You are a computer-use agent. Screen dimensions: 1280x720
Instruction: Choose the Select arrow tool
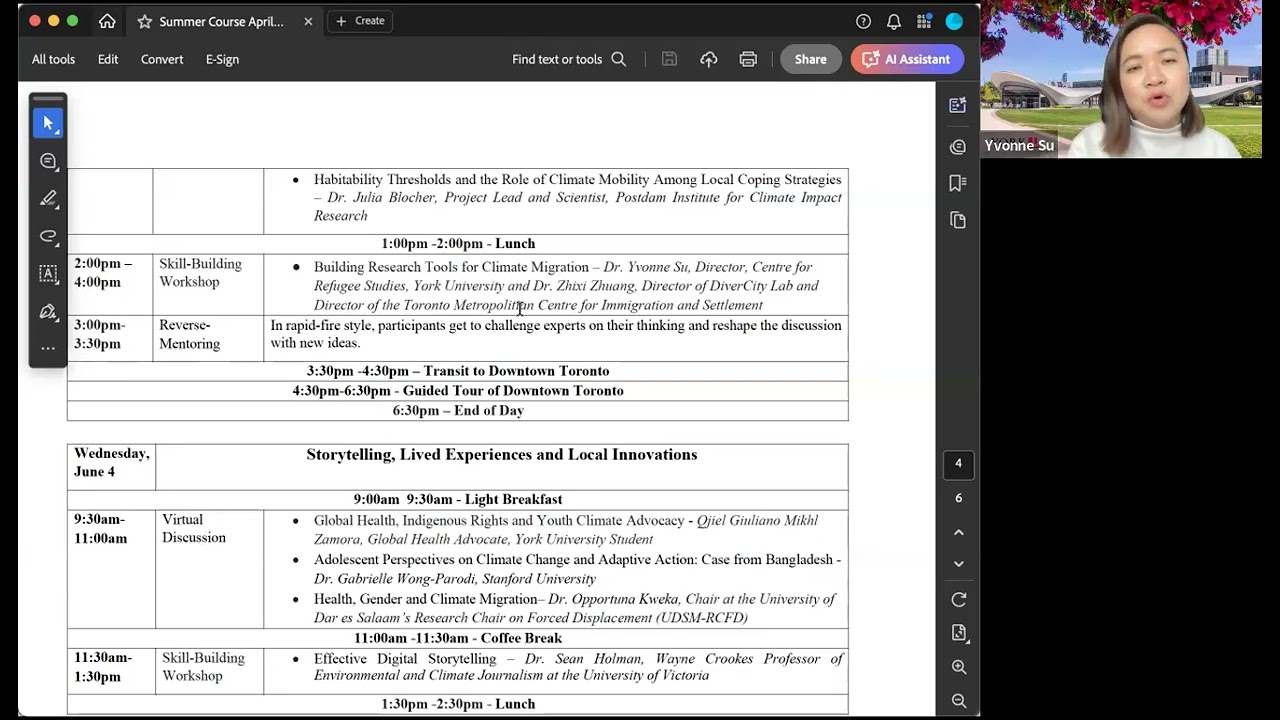(48, 123)
